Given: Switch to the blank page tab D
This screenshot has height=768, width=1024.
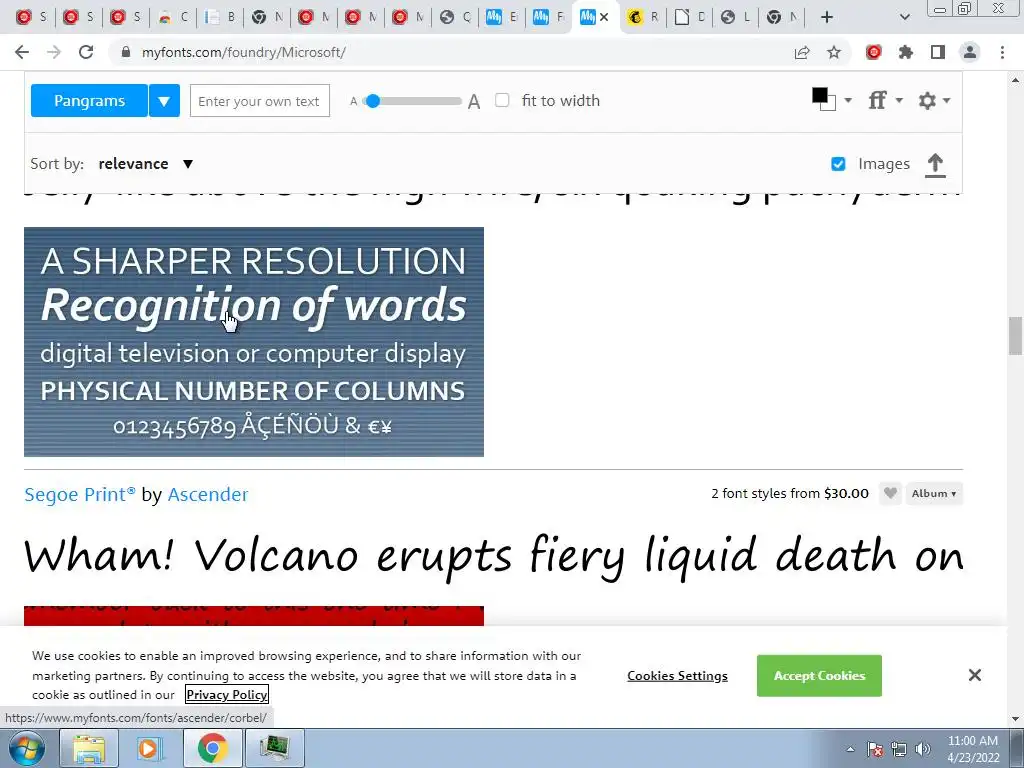Looking at the screenshot, I should [690, 17].
